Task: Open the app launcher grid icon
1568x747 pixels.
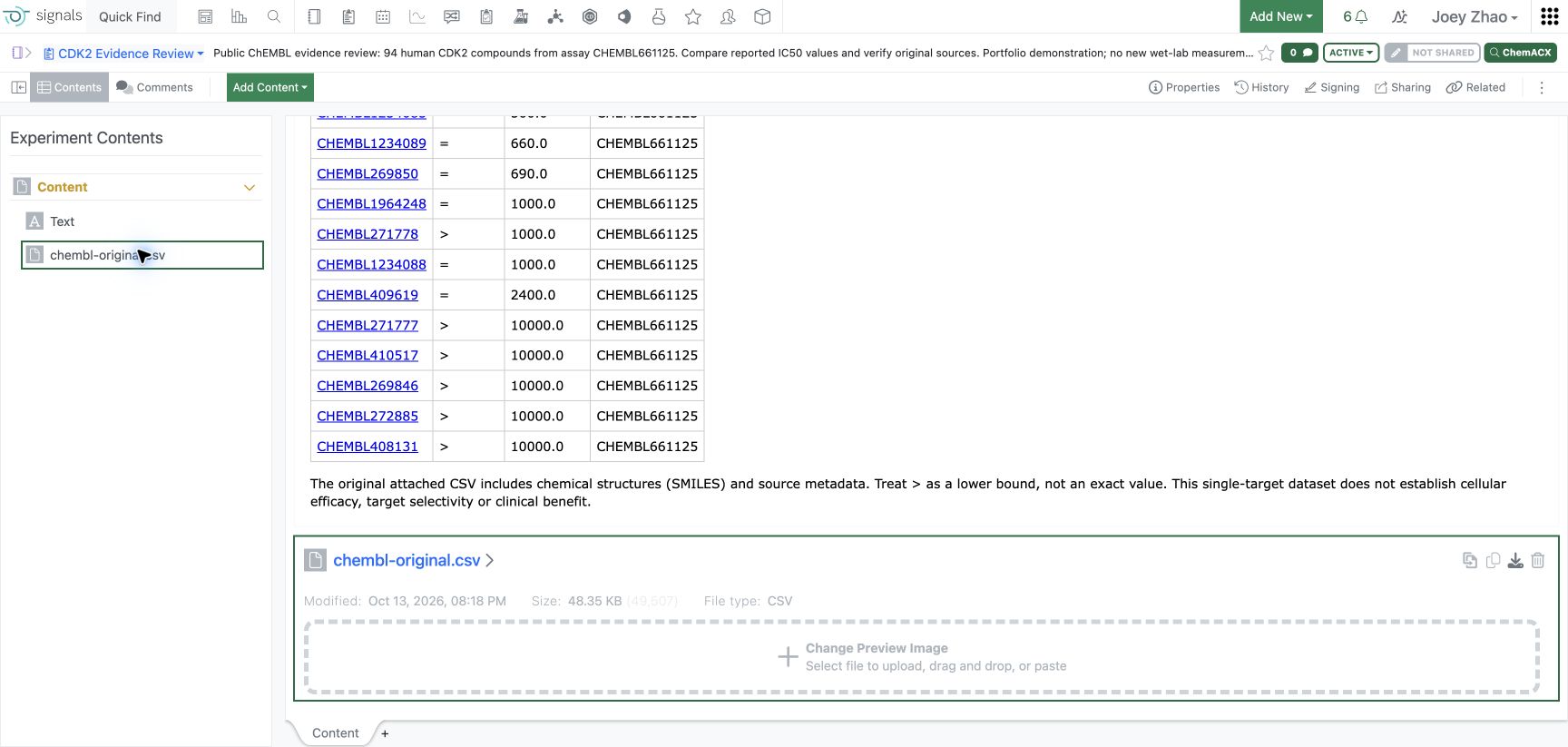Action: (x=1550, y=16)
